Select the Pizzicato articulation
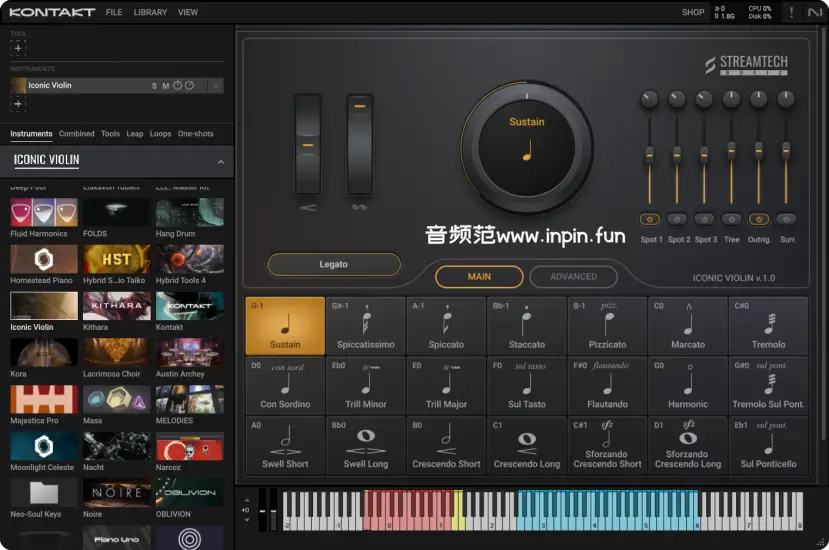Image resolution: width=829 pixels, height=550 pixels. click(607, 326)
